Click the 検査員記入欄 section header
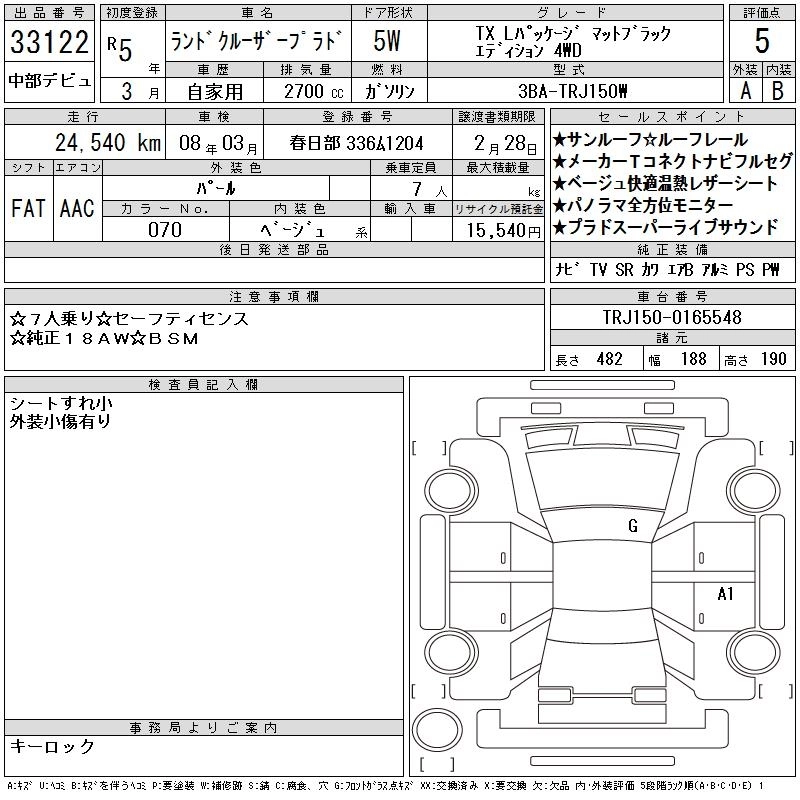800x800 pixels. coord(204,385)
